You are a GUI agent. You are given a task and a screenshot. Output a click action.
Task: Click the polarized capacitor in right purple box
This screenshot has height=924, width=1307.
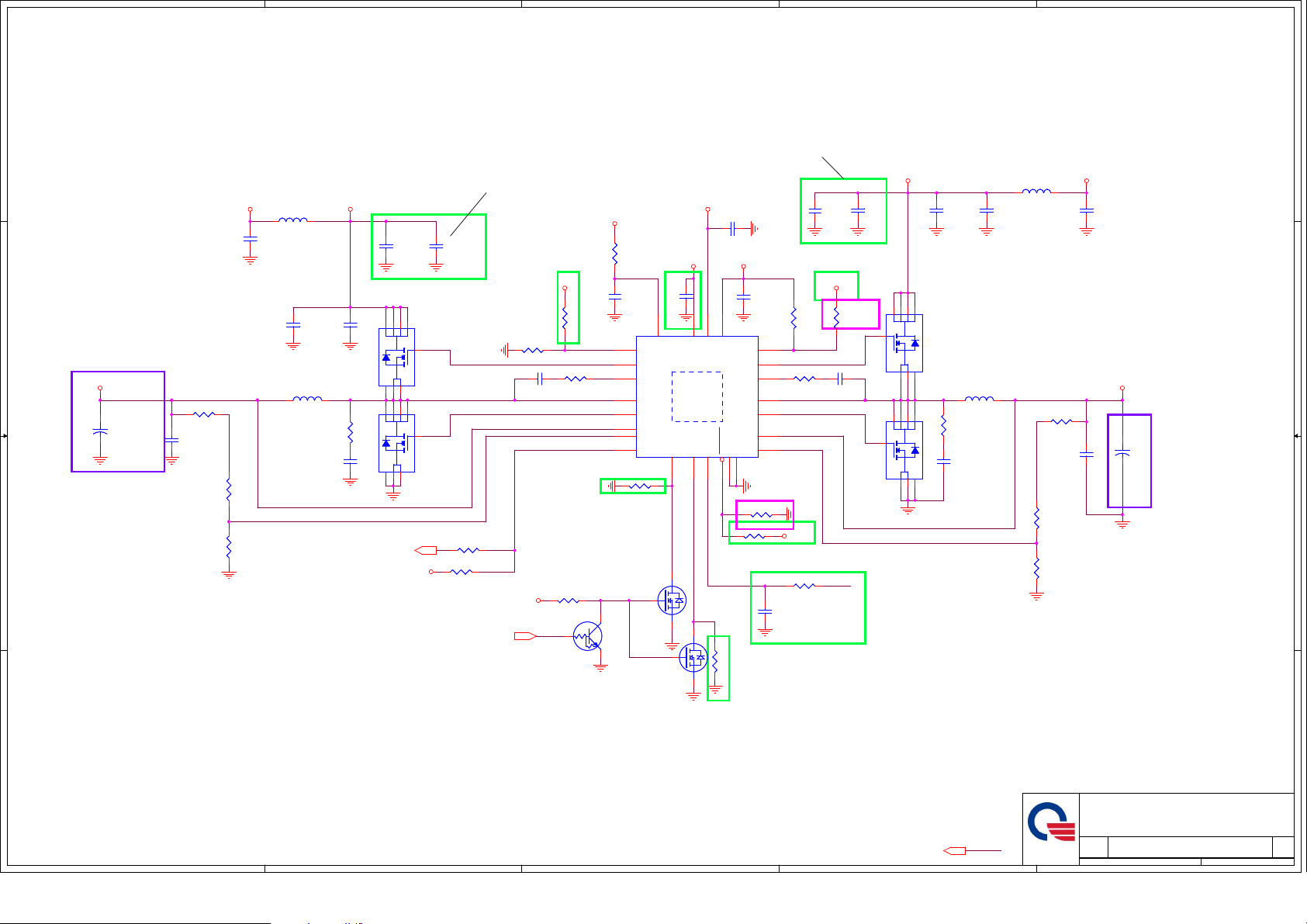[x=1122, y=453]
